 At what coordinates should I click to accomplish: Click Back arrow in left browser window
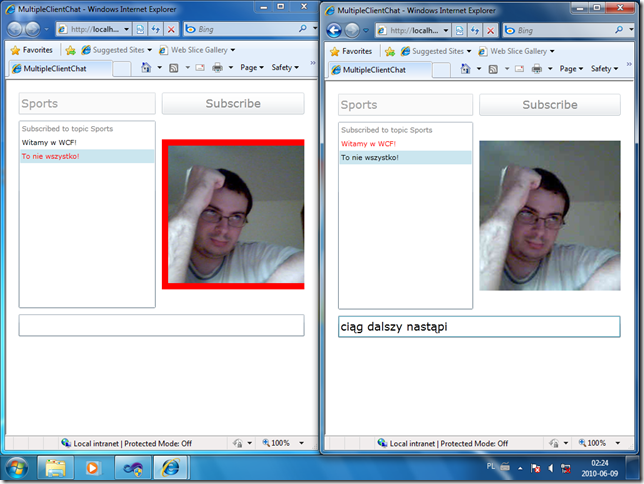pos(15,29)
